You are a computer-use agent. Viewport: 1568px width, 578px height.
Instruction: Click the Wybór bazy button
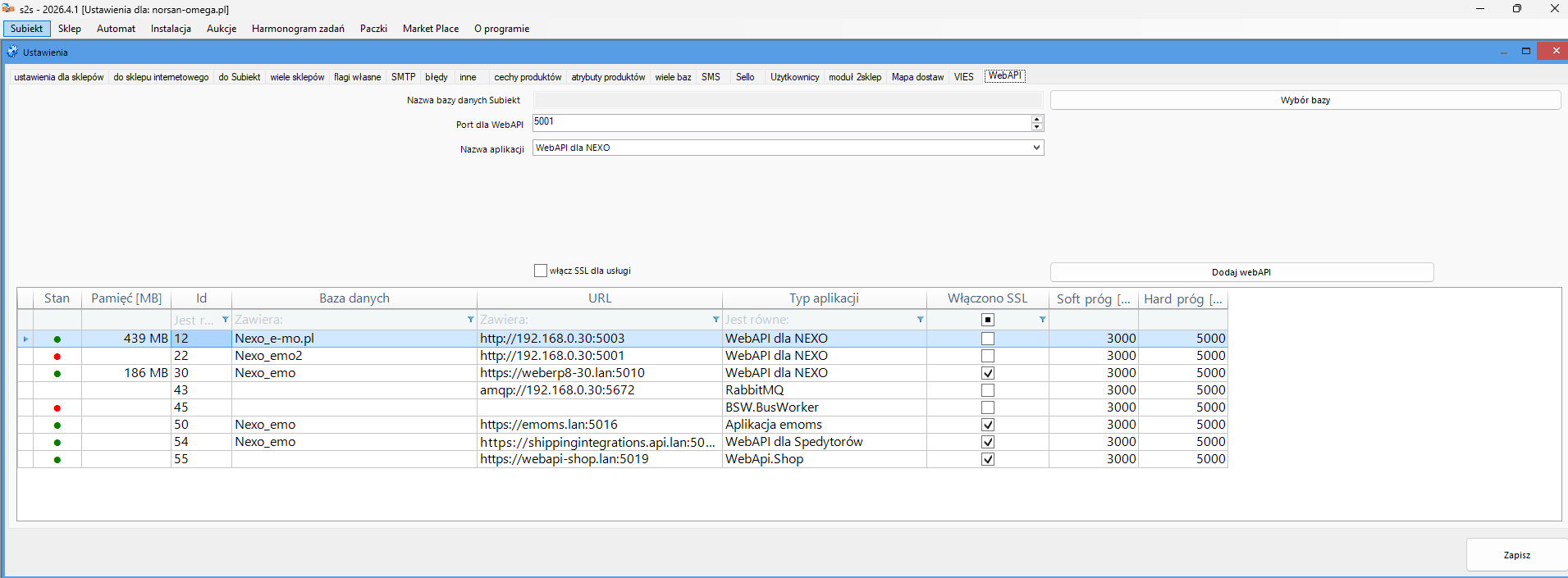click(1305, 100)
